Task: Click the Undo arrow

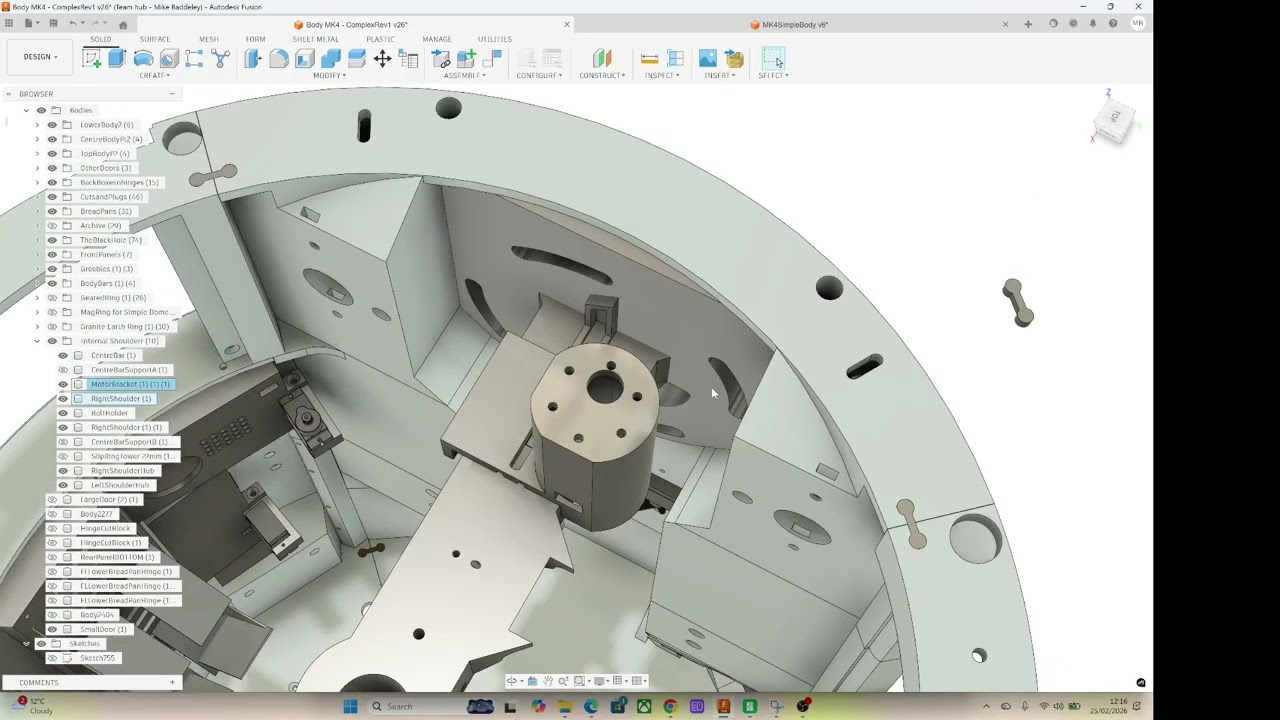Action: (x=73, y=23)
